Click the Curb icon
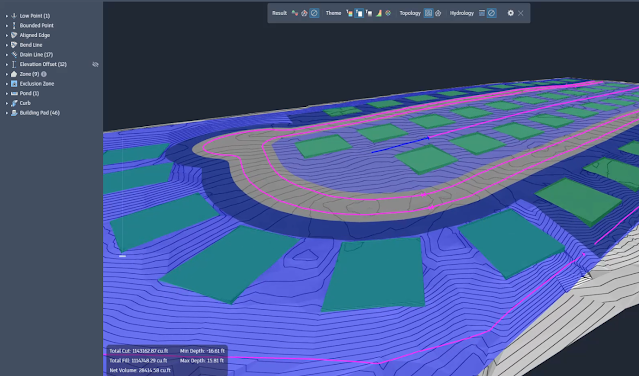The image size is (639, 376). pyautogui.click(x=14, y=103)
